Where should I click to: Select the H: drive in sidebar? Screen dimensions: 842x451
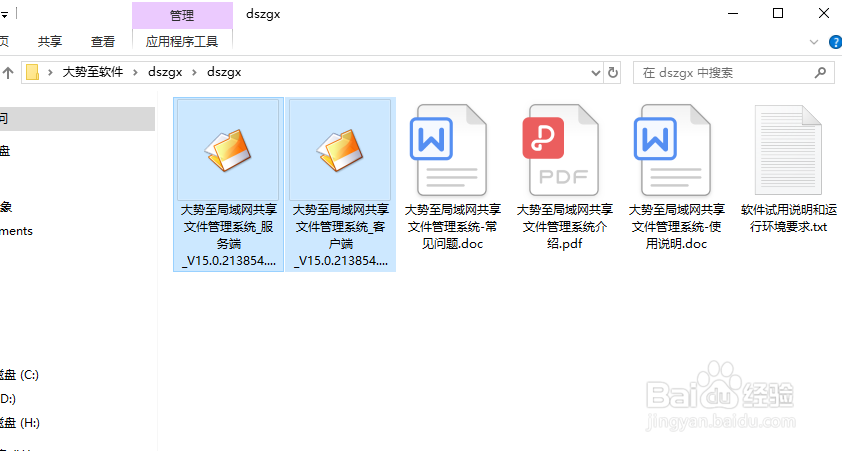(20, 423)
